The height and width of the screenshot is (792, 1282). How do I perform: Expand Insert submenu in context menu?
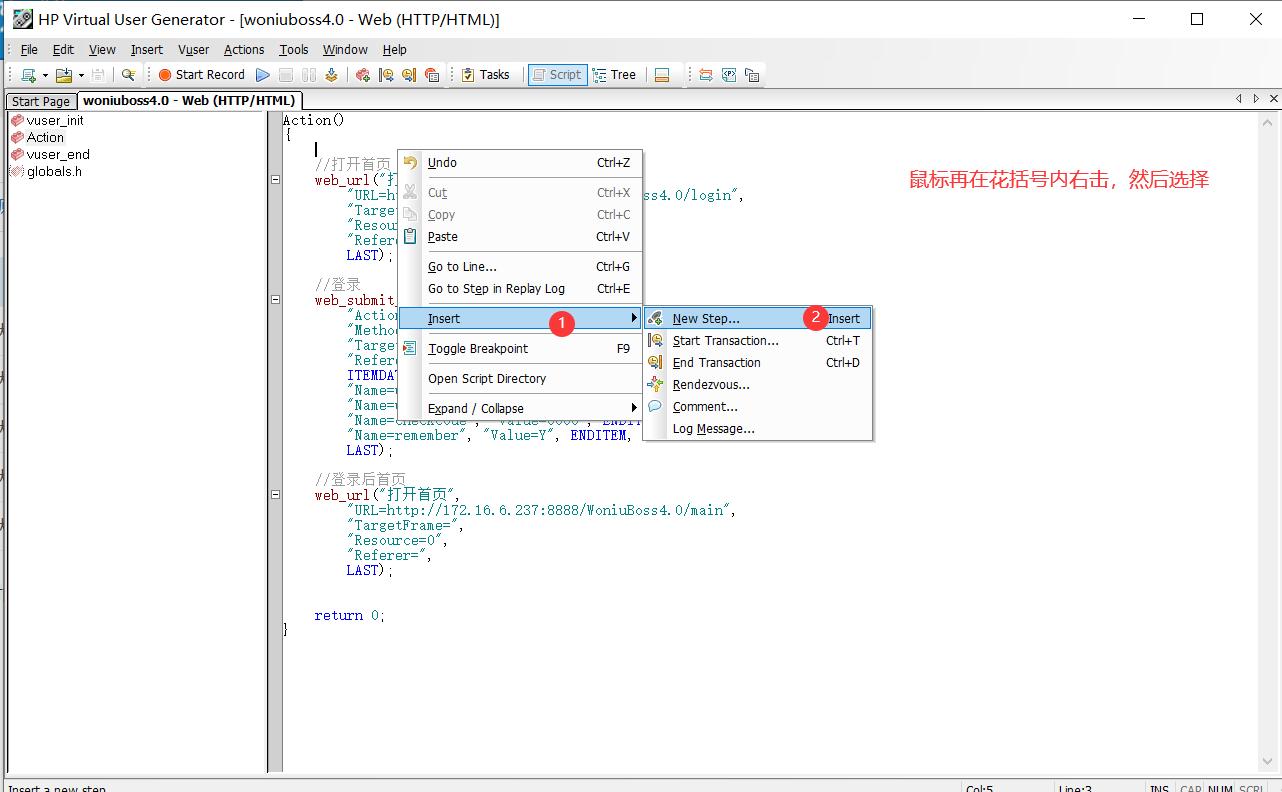[520, 319]
